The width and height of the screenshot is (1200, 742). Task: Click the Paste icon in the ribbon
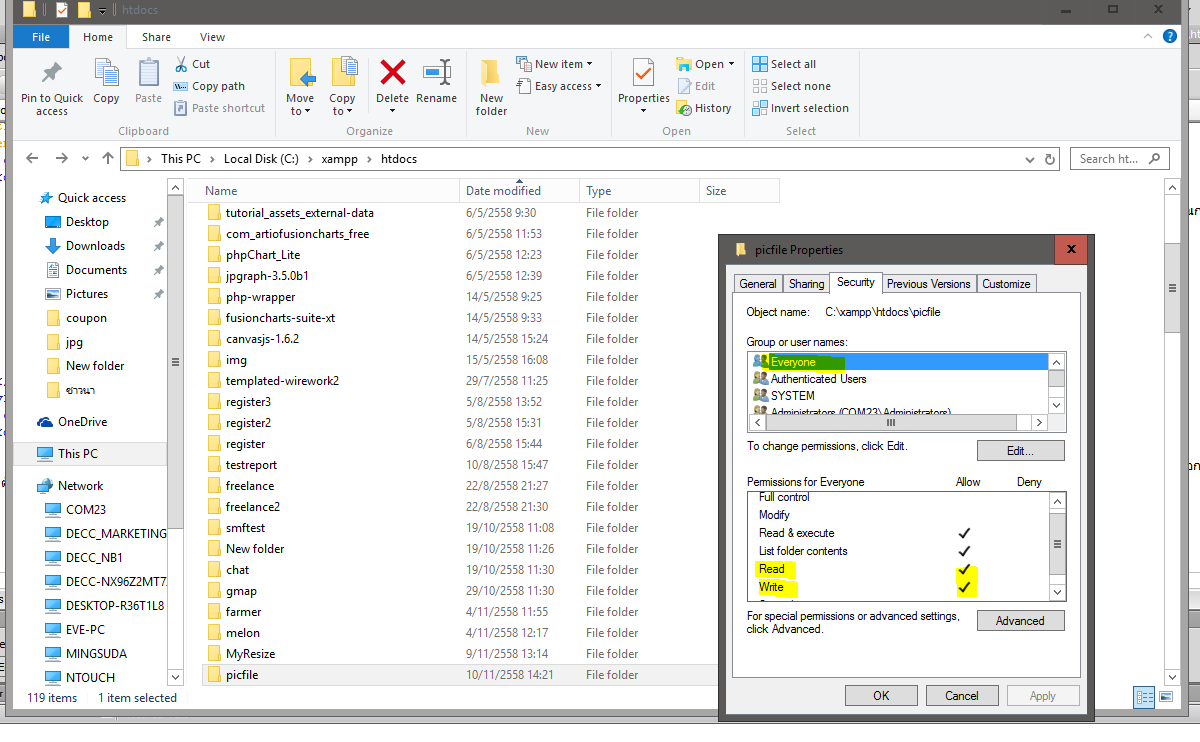pyautogui.click(x=148, y=73)
